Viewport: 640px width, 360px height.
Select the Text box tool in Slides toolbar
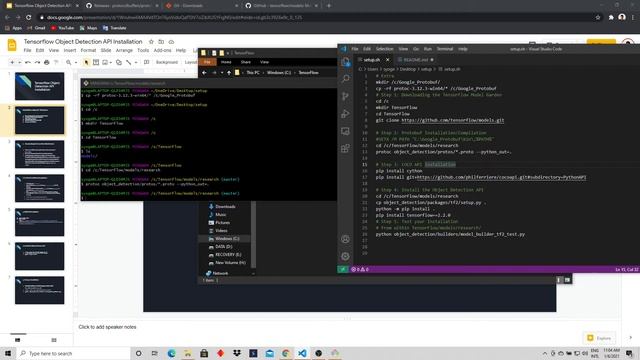tap(96, 62)
